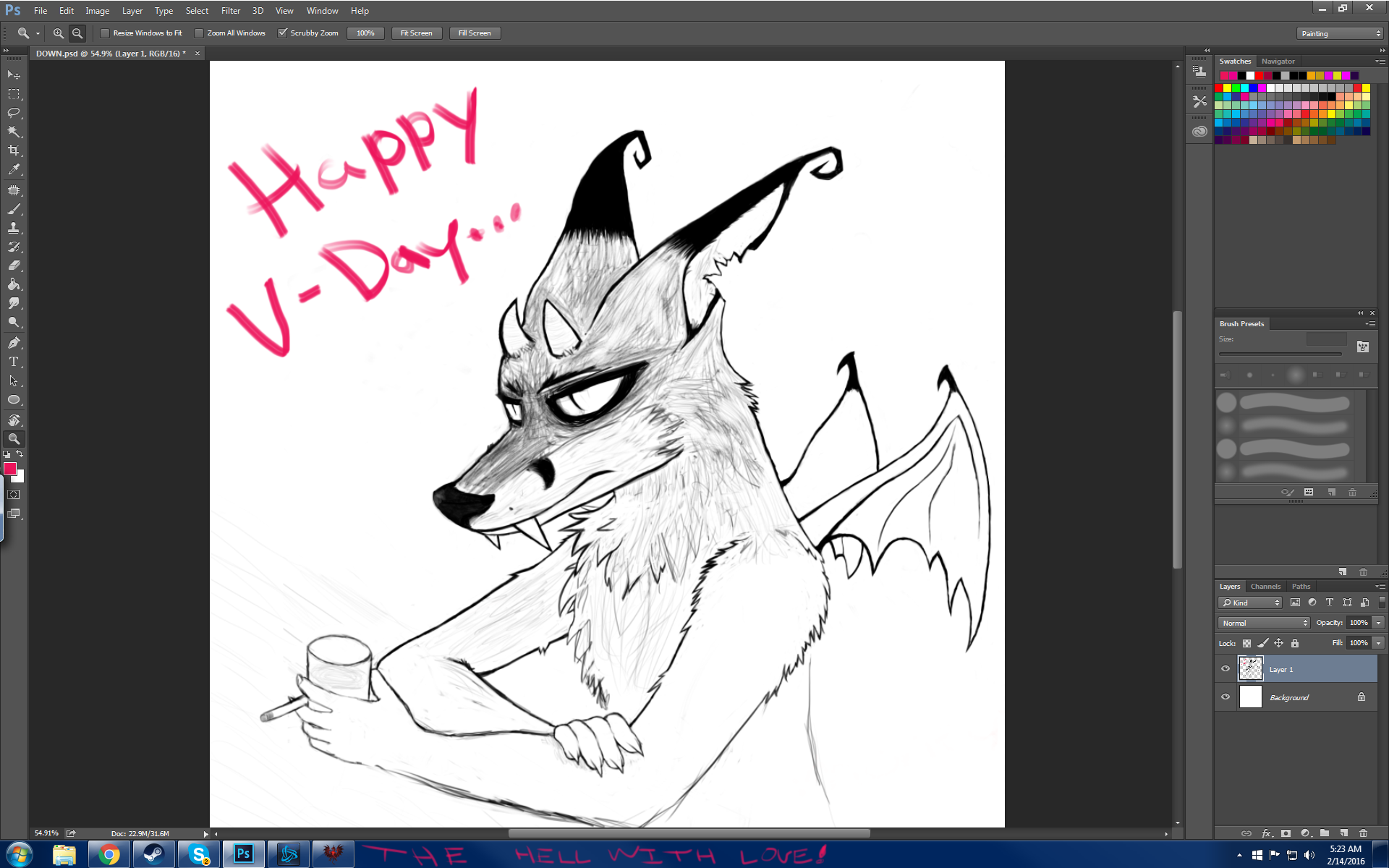Expand the layer Kind filter dropdown
This screenshot has width=1389, height=868.
(1250, 603)
